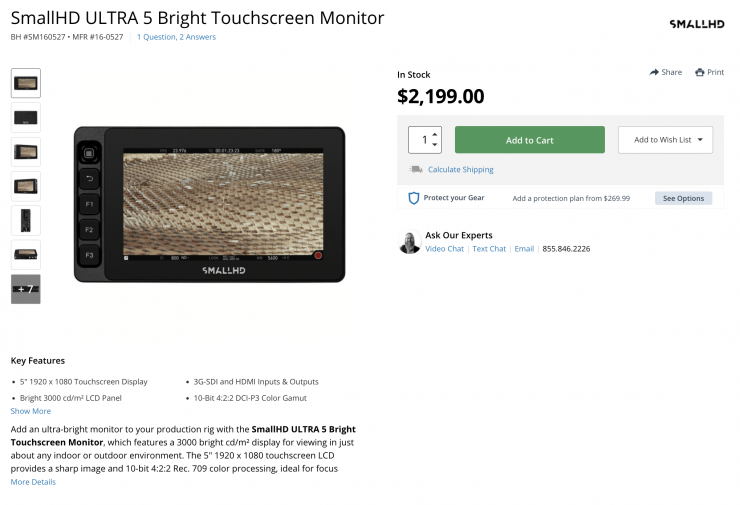This screenshot has width=740, height=505.
Task: Increase quantity with the up arrow
Action: tap(434, 134)
